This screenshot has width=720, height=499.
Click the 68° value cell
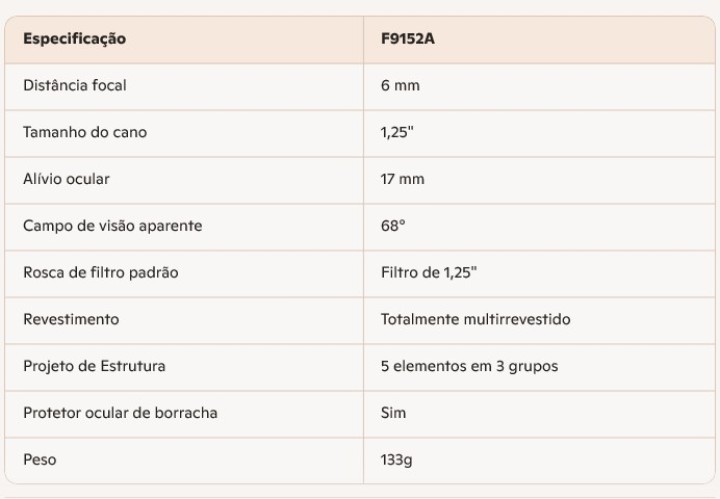[393, 226]
